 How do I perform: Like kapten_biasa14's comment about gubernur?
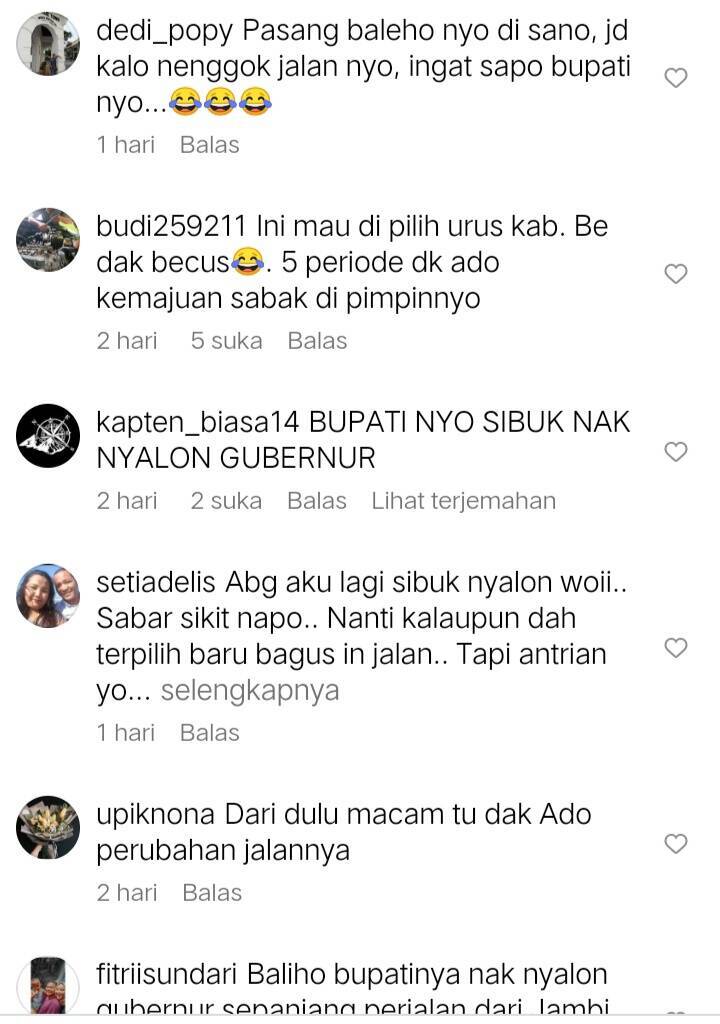point(676,451)
